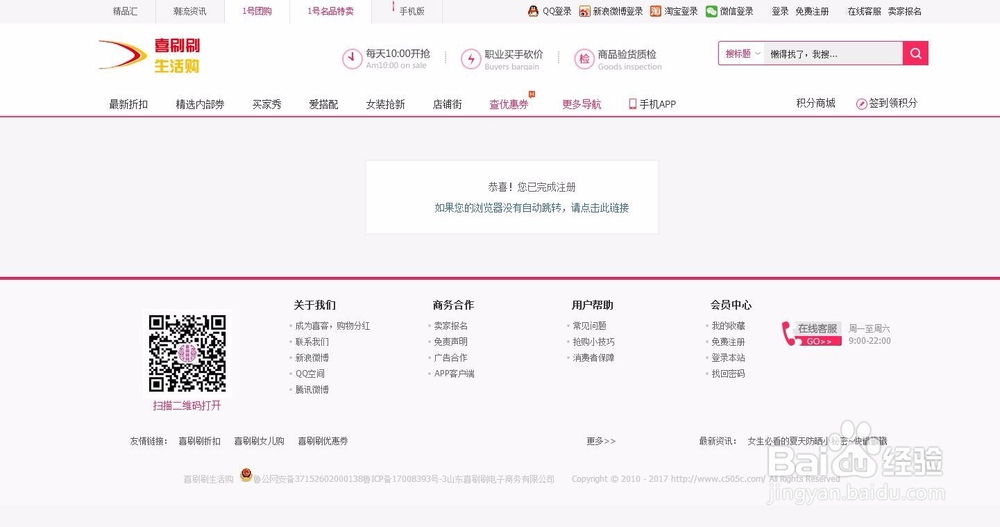Open the 店铺街 nav tab
1000x527 pixels.
[x=447, y=104]
